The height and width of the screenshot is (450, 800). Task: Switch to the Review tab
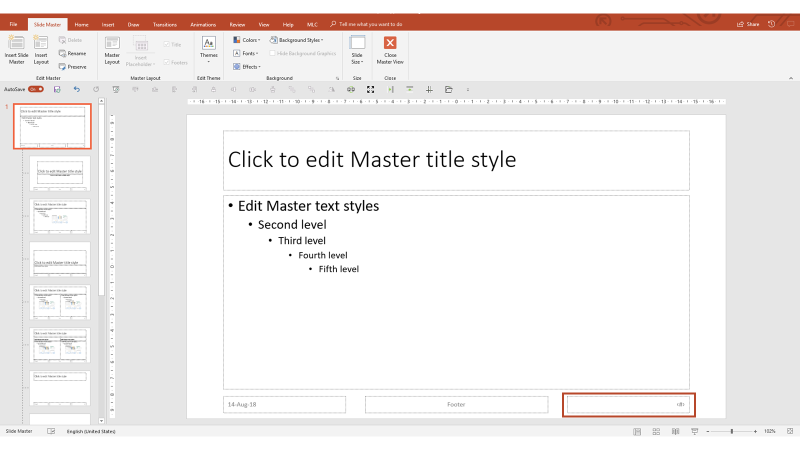click(237, 24)
